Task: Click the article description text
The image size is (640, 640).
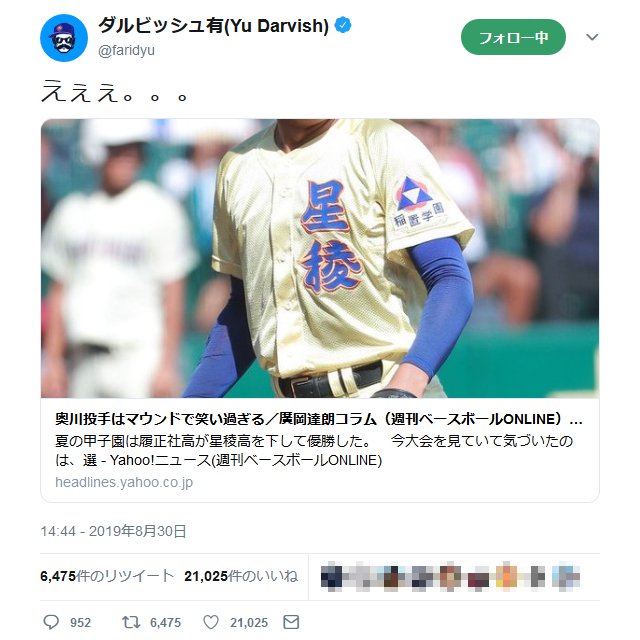Action: (x=314, y=450)
